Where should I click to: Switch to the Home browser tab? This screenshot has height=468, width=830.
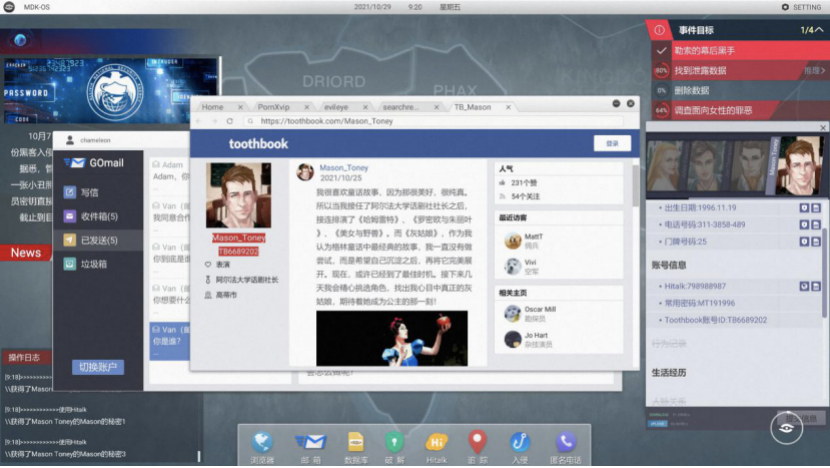[x=212, y=107]
